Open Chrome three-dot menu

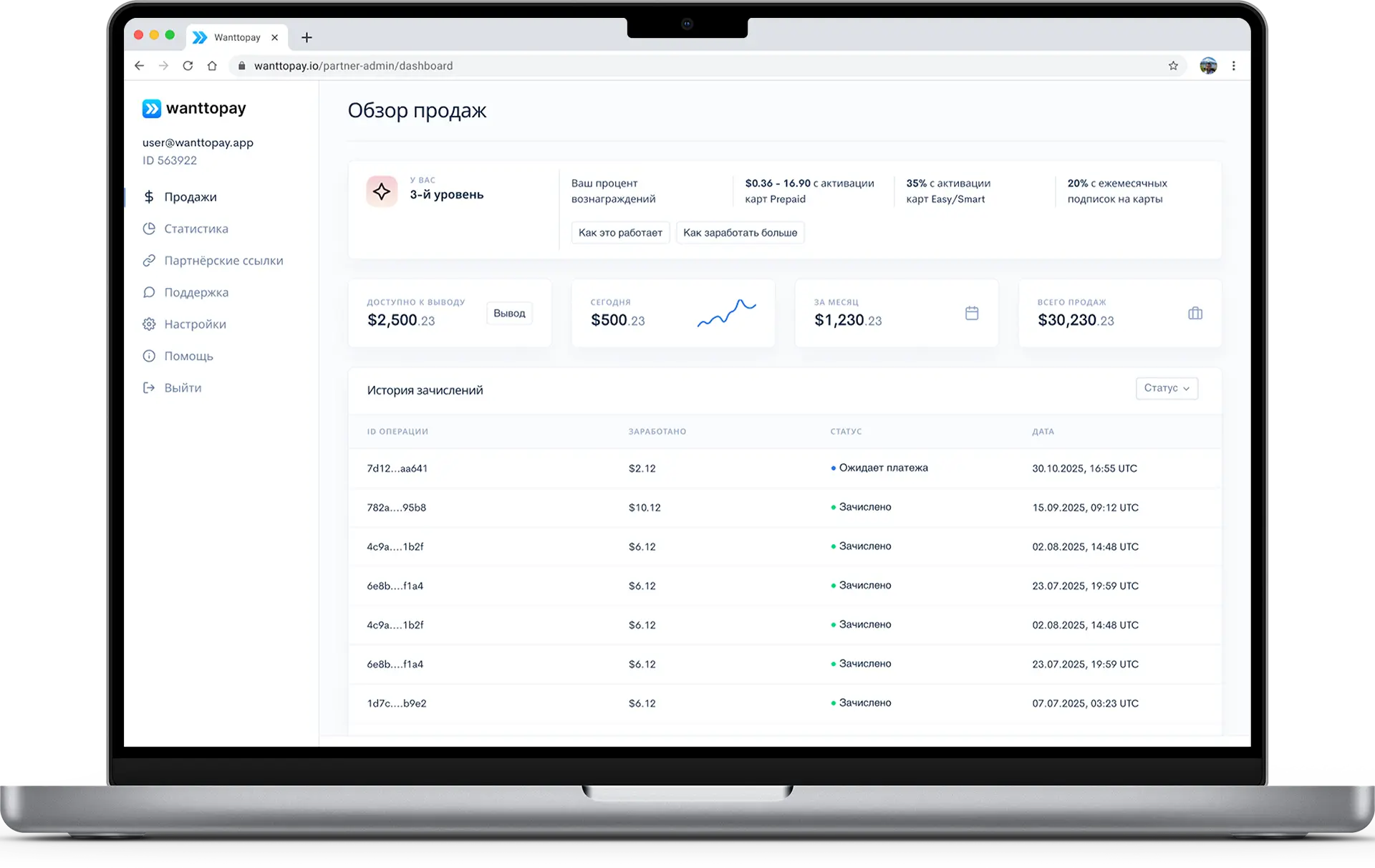tap(1233, 66)
